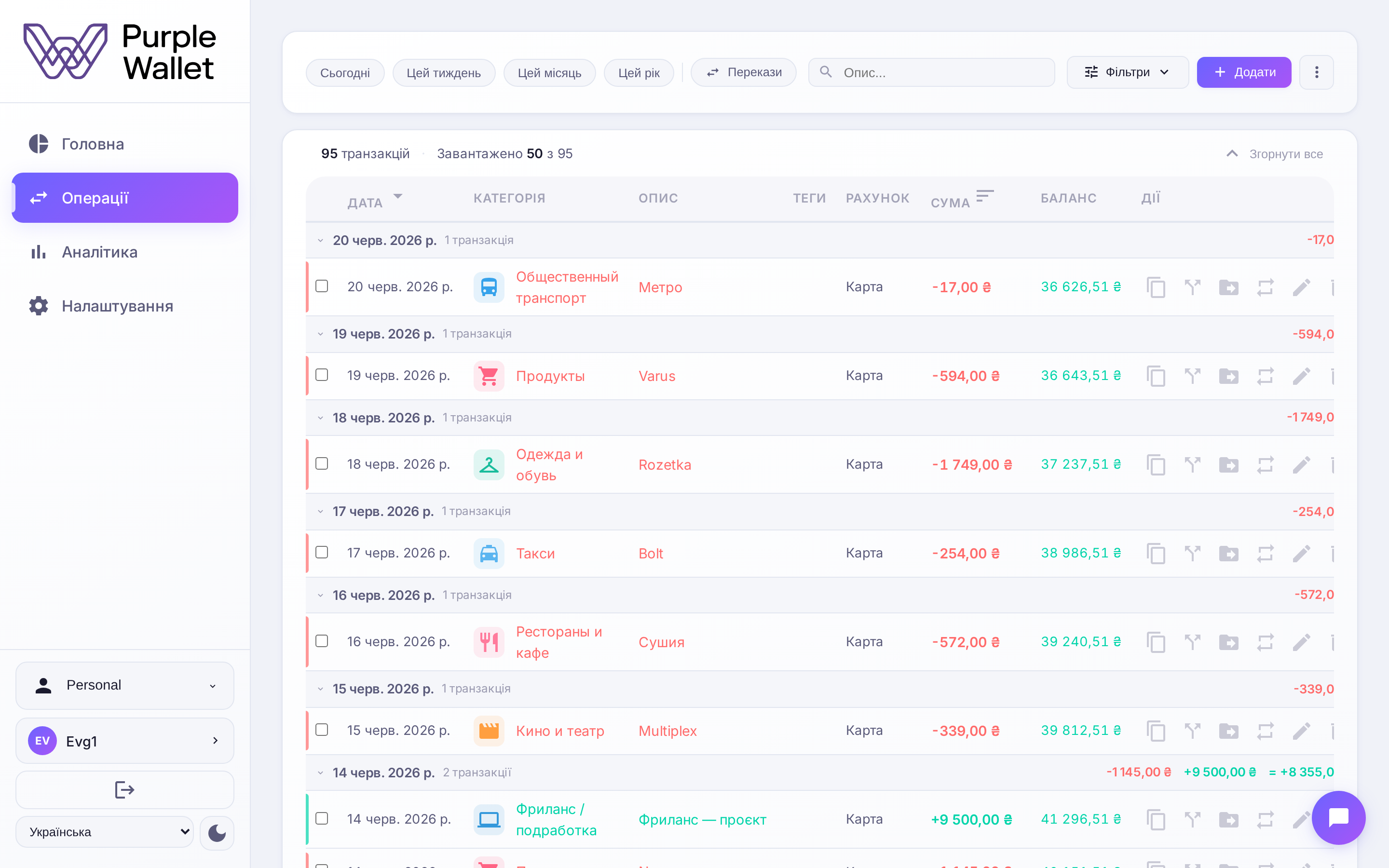Split the Varus transaction
Image resolution: width=1389 pixels, height=868 pixels.
pyautogui.click(x=1192, y=376)
